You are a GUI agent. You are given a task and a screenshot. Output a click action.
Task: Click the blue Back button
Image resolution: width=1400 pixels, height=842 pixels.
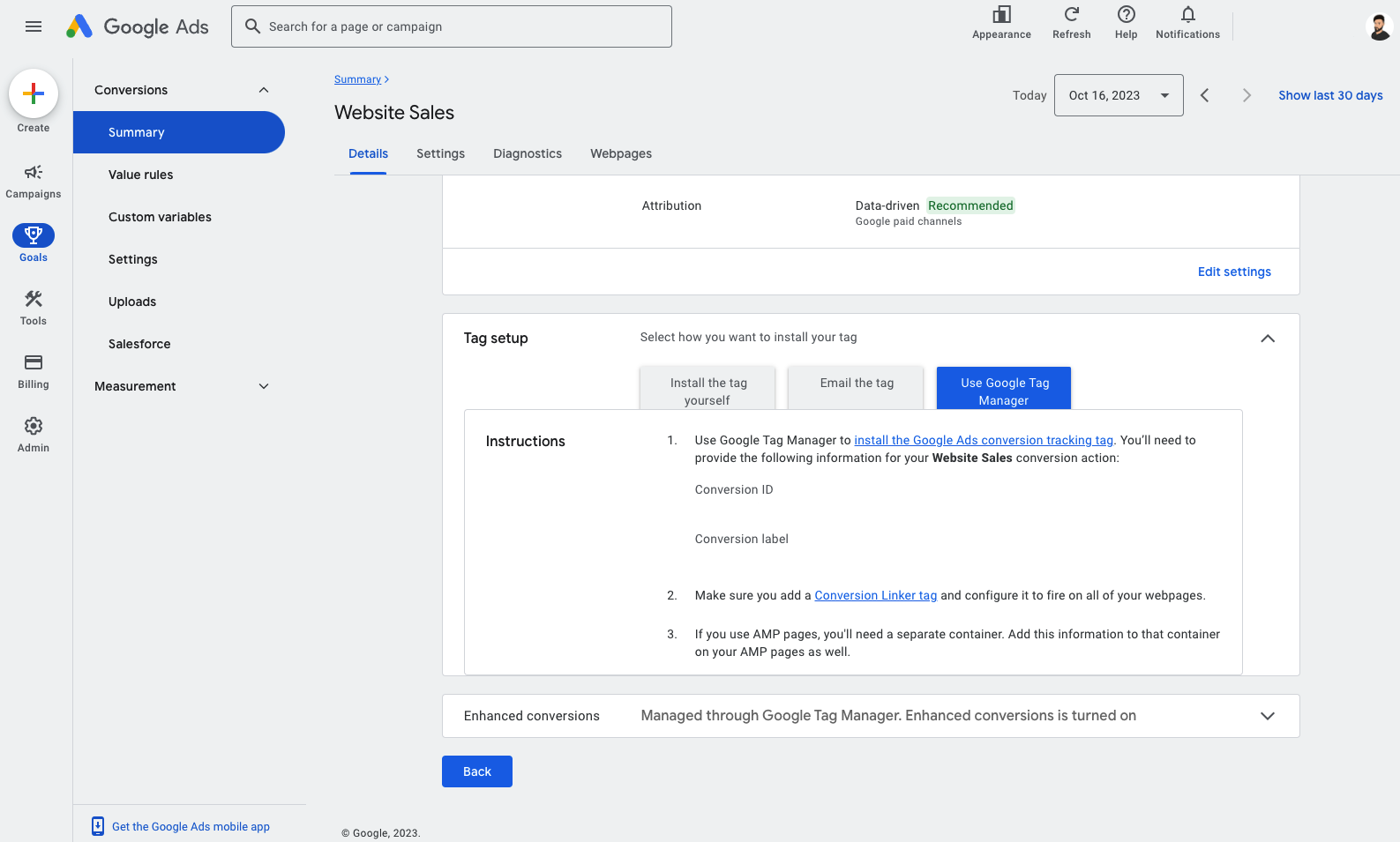477,771
